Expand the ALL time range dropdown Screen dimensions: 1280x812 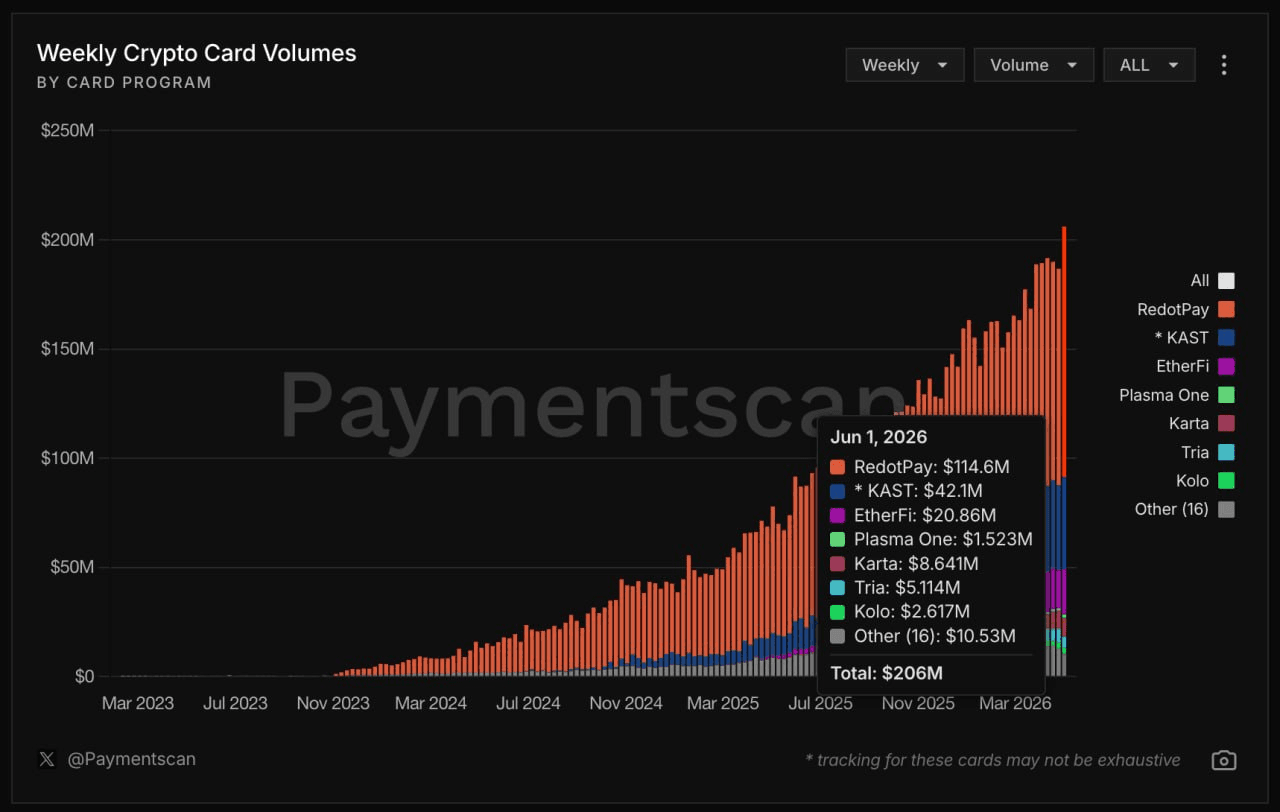(1149, 65)
